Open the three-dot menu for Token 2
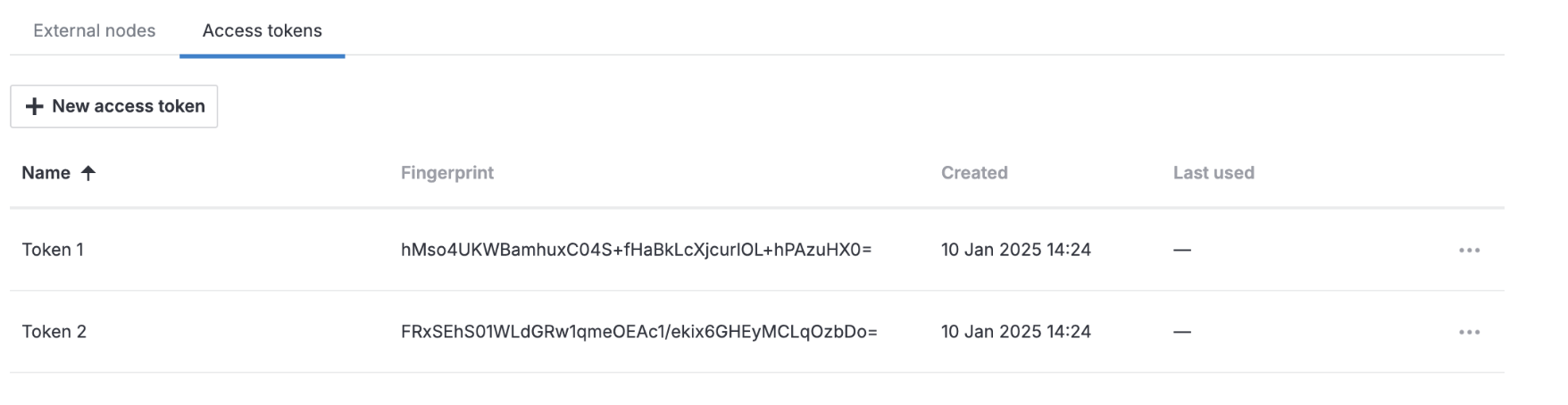1568x405 pixels. click(1469, 333)
